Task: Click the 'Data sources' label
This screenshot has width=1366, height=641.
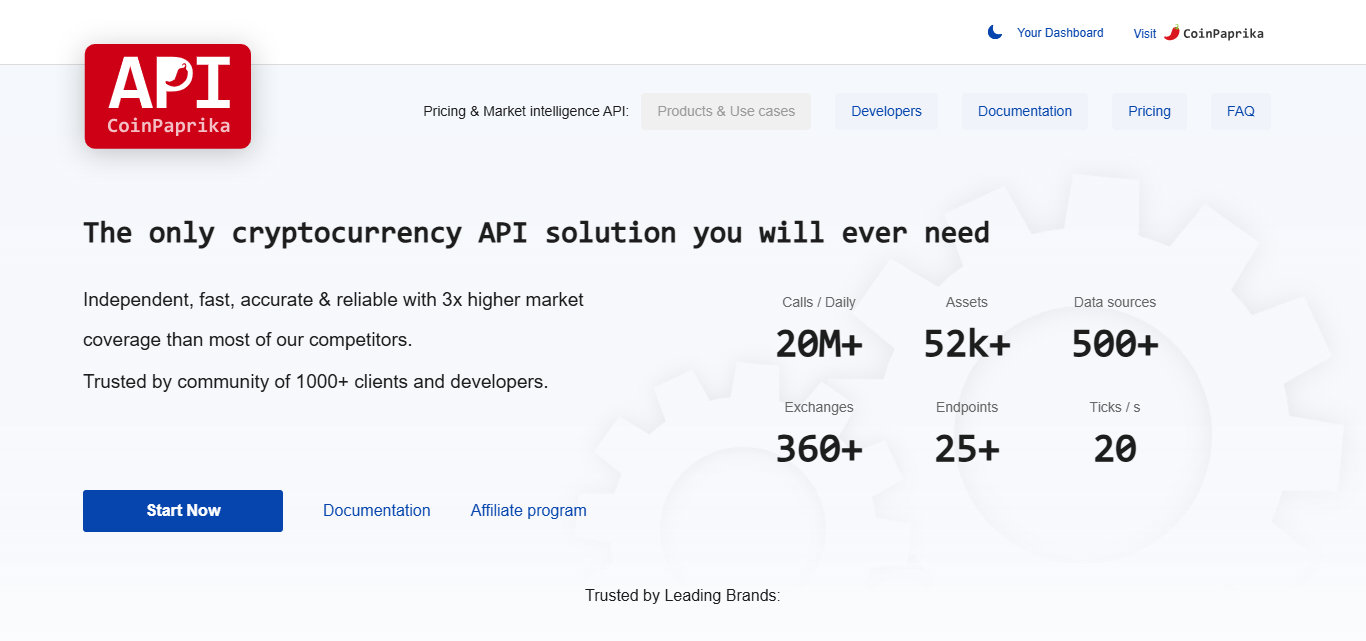Action: pos(1115,302)
